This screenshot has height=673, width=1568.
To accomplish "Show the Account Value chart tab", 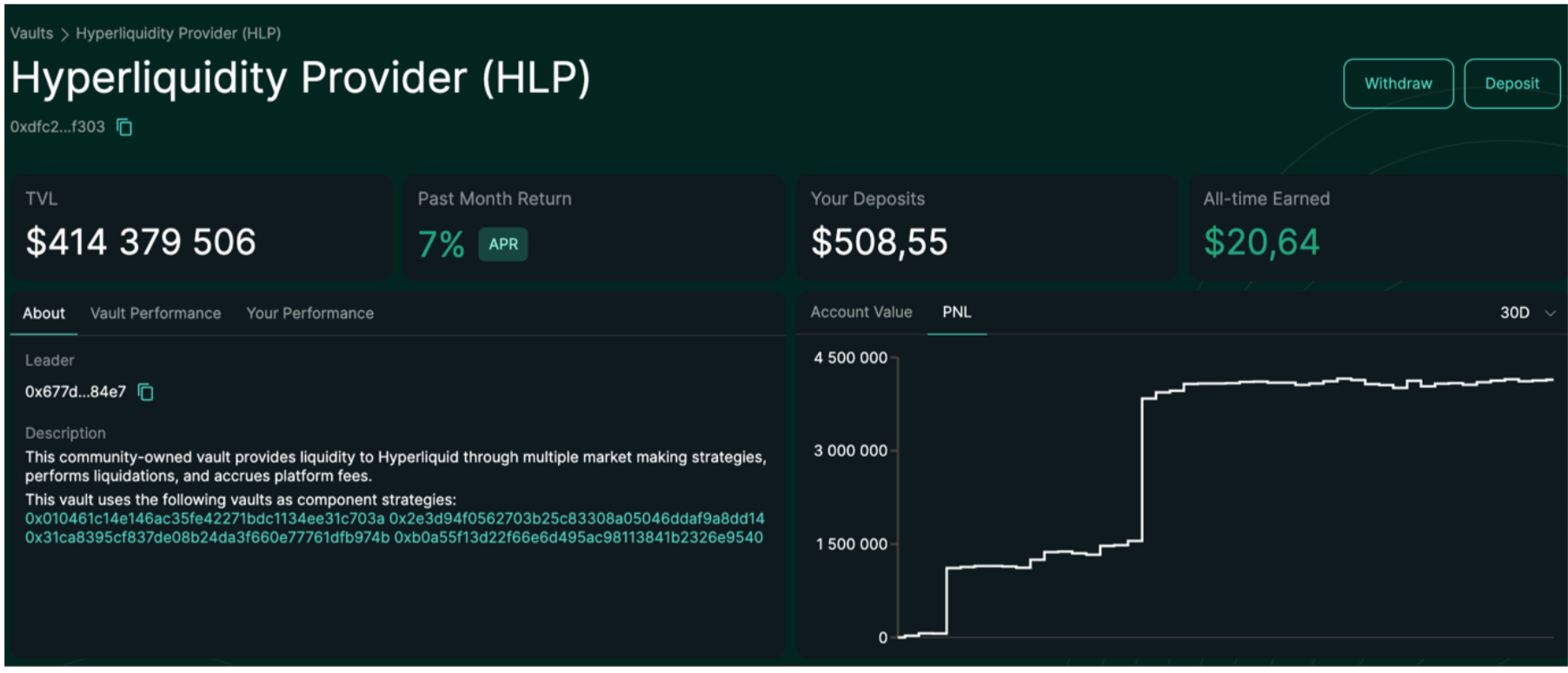I will pyautogui.click(x=860, y=312).
